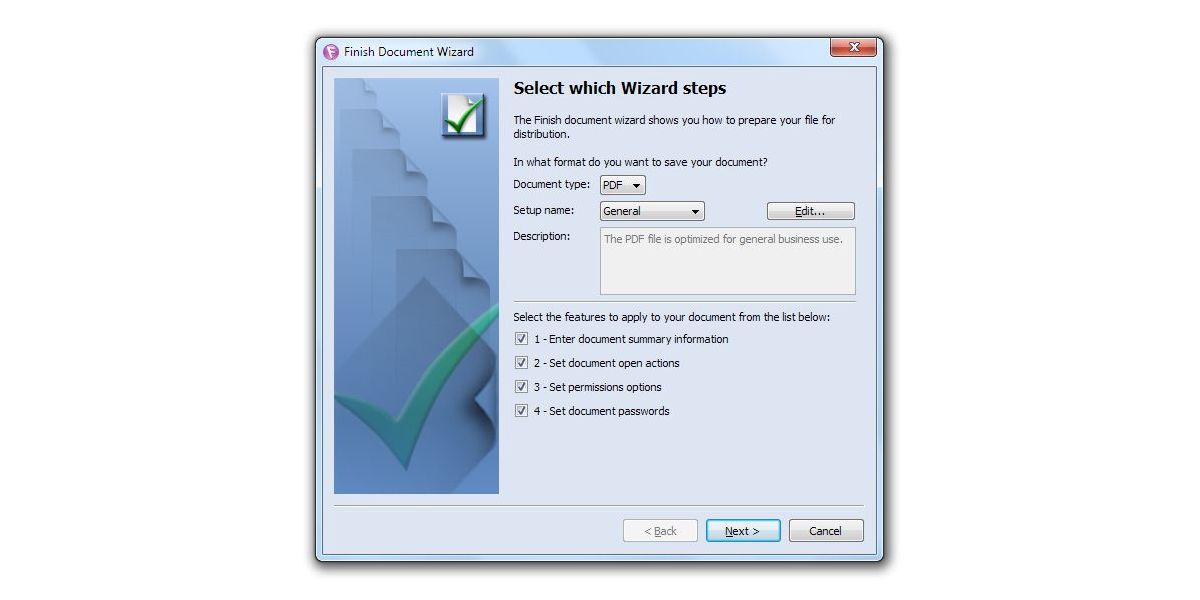Click the Finish Document Wizard app icon

(331, 52)
